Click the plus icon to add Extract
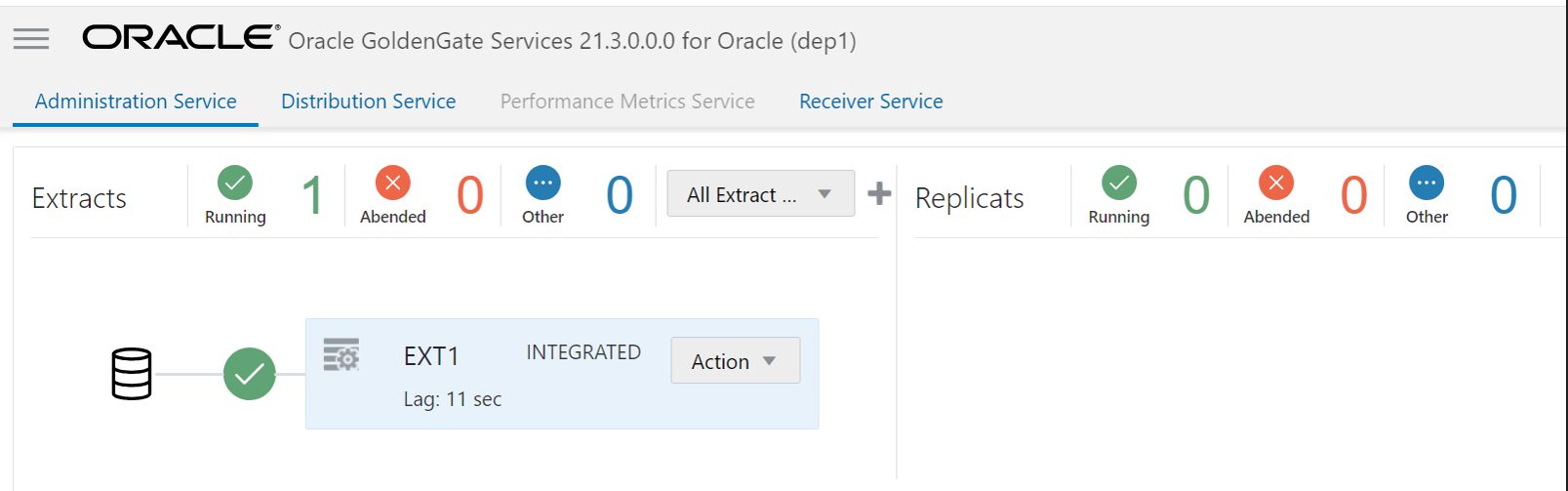 click(879, 193)
